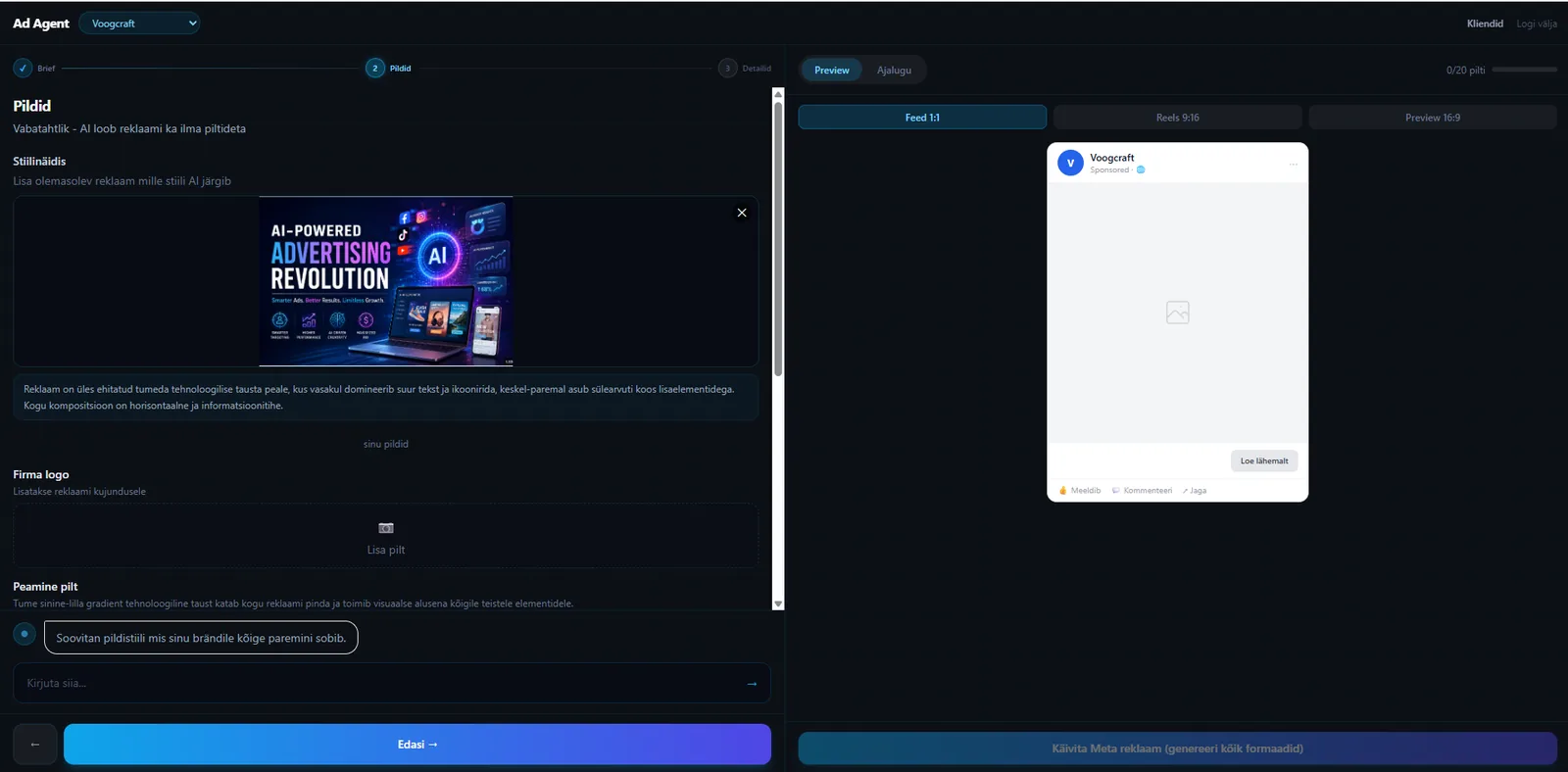Click scrollbar up arrow in Pildid panel

pos(778,94)
